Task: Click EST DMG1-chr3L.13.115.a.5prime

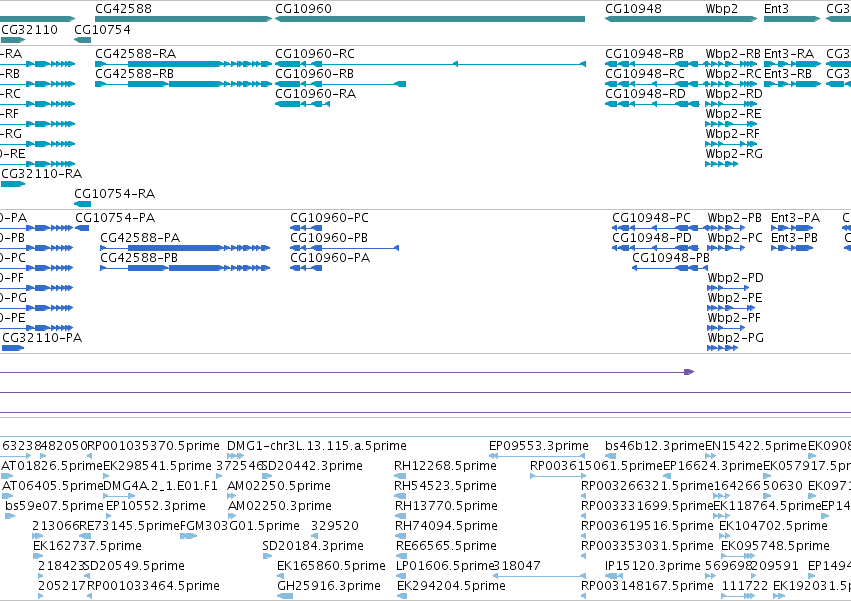Action: pyautogui.click(x=317, y=446)
